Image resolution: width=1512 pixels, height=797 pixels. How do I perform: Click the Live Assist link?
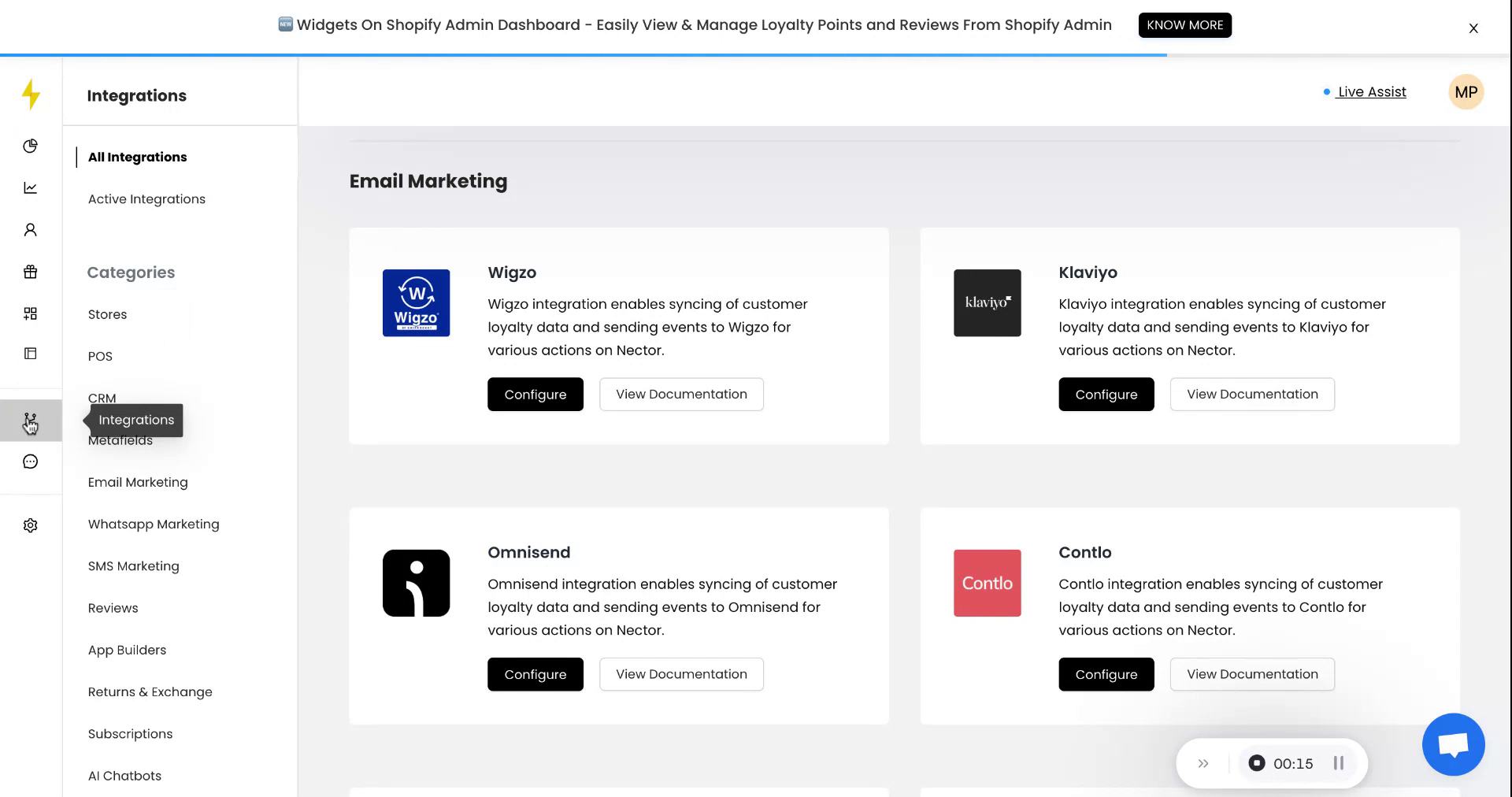tap(1371, 92)
